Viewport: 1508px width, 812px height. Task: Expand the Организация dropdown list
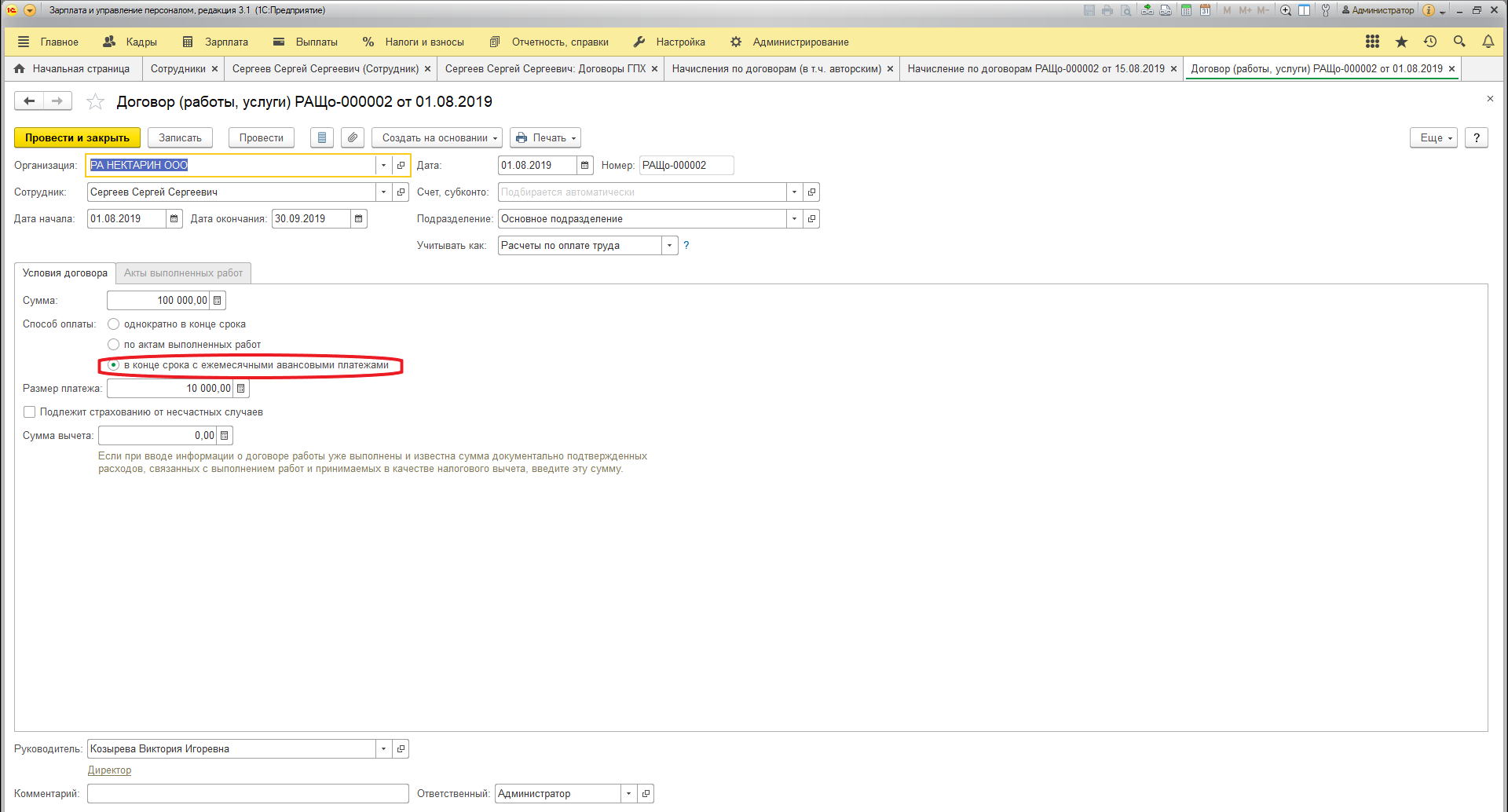pos(383,166)
